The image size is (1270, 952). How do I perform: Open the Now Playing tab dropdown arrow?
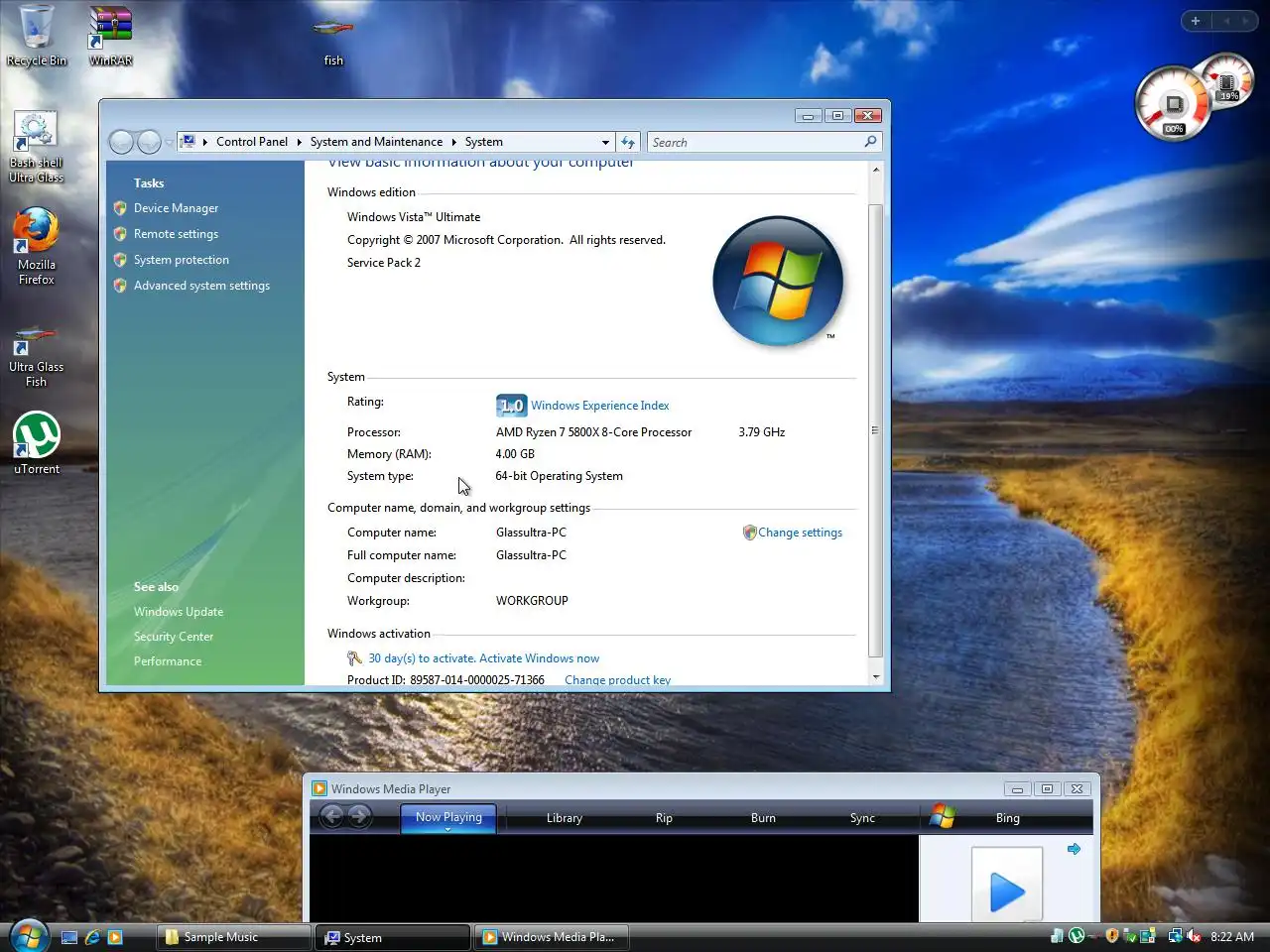[x=447, y=829]
